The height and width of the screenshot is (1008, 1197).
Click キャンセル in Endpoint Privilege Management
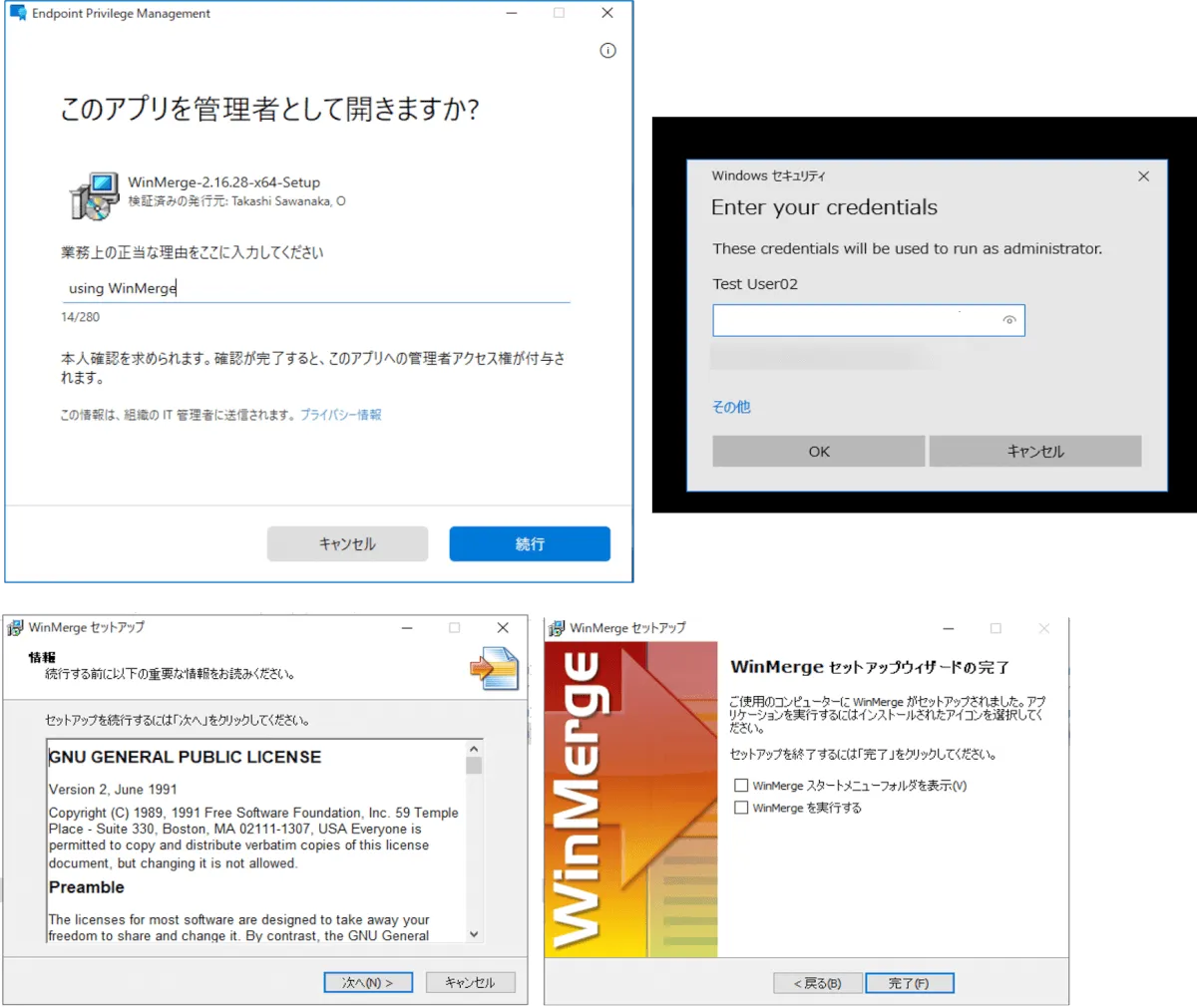tap(347, 544)
